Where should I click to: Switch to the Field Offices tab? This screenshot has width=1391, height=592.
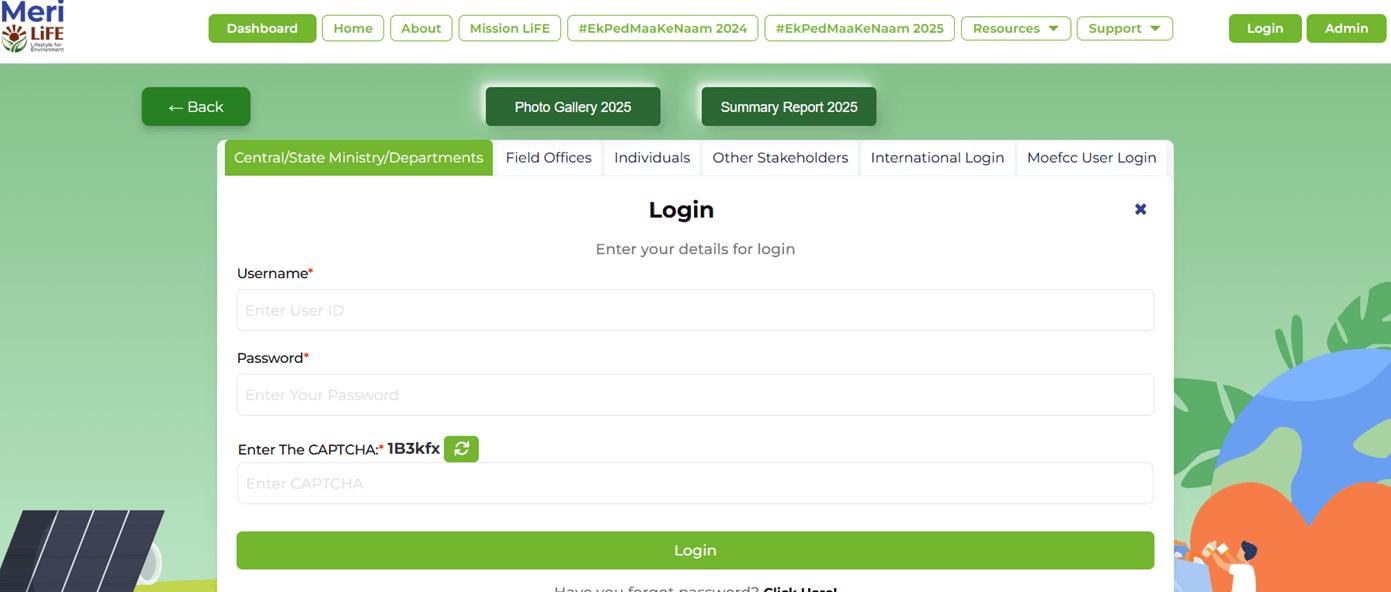[x=548, y=157]
